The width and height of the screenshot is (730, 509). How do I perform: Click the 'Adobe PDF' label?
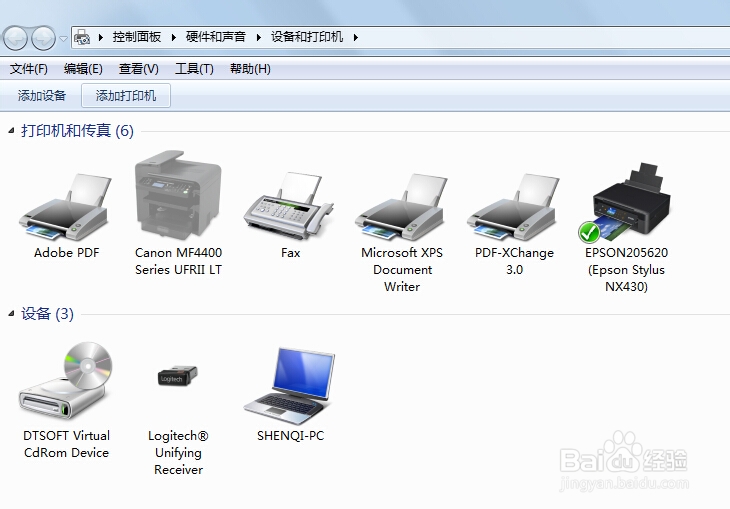(67, 253)
